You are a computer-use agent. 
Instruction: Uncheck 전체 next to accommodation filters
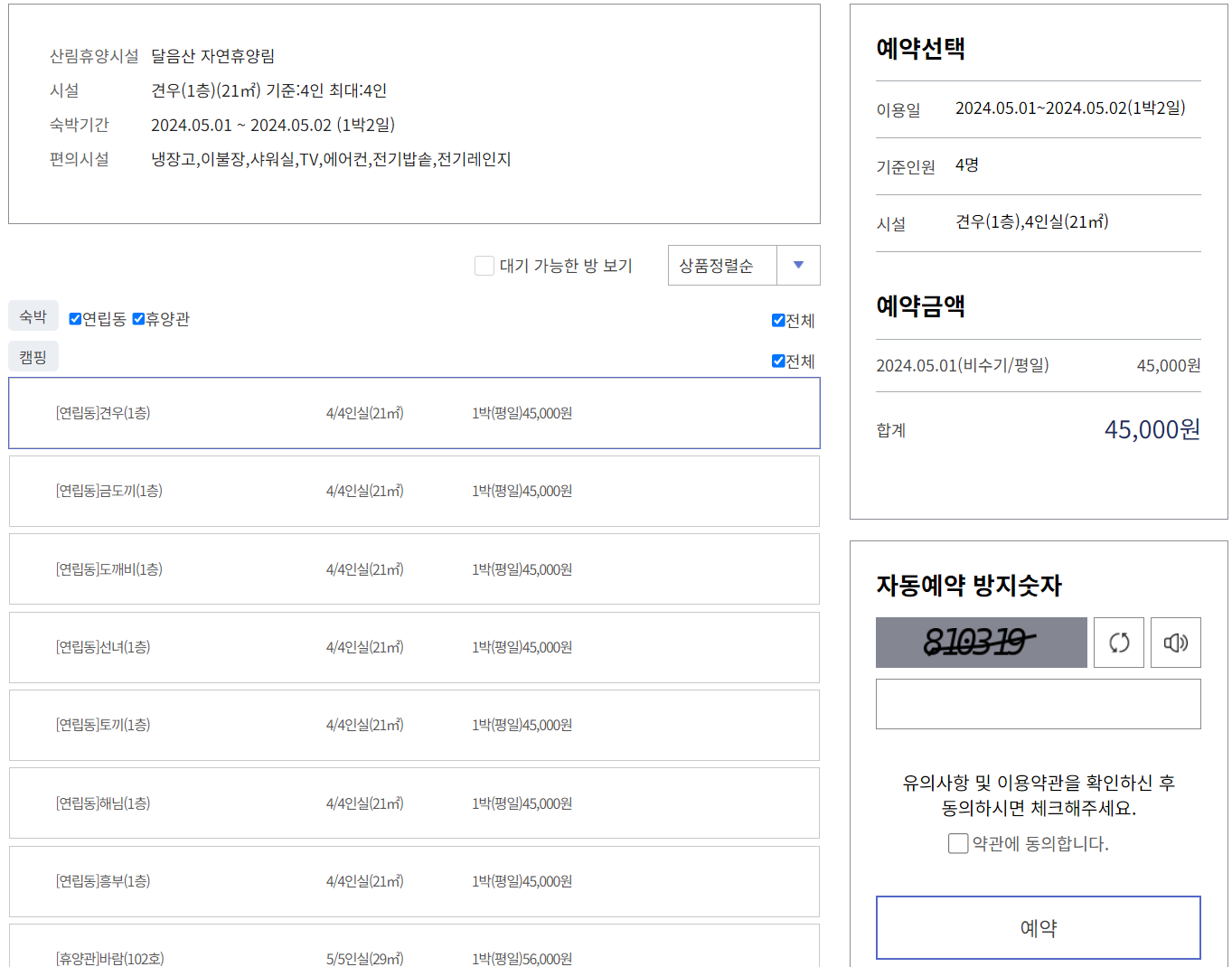pos(777,320)
